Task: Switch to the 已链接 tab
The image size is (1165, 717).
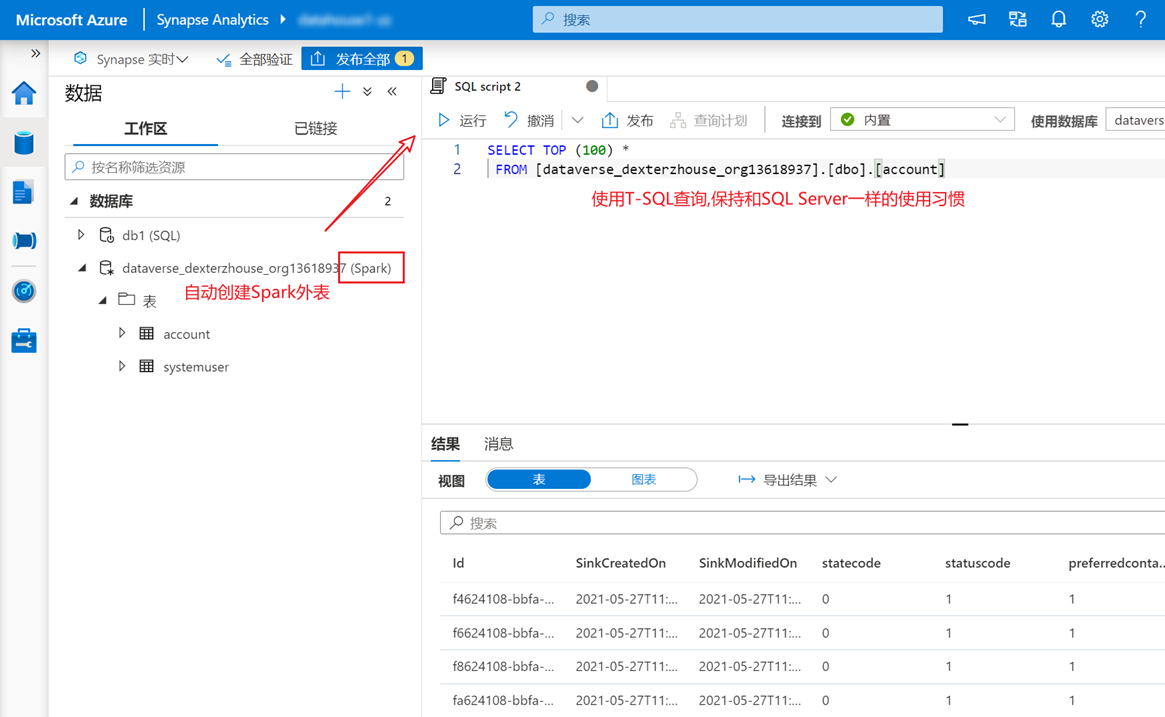Action: (x=316, y=129)
